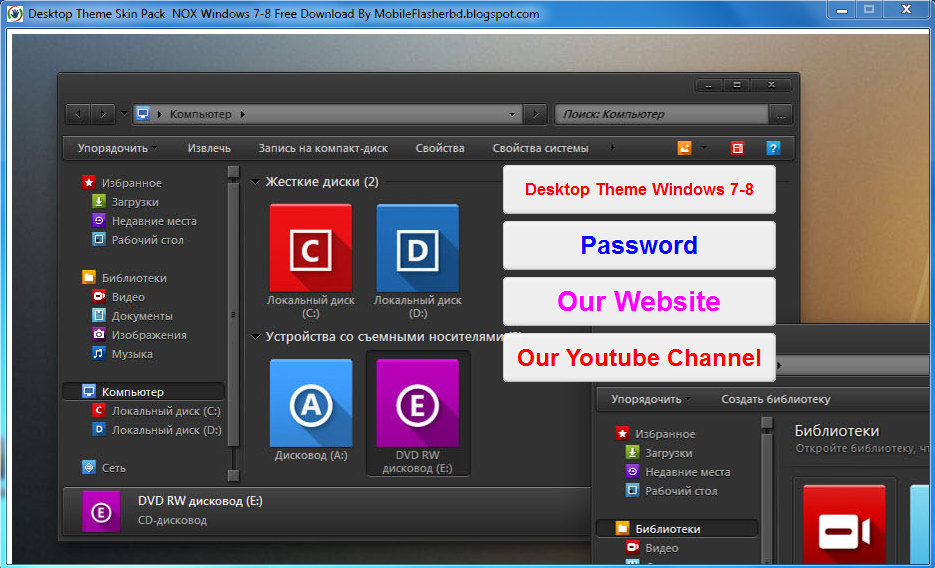Click the Компьютер breadcrumb text
This screenshot has width=935, height=568.
[x=200, y=114]
